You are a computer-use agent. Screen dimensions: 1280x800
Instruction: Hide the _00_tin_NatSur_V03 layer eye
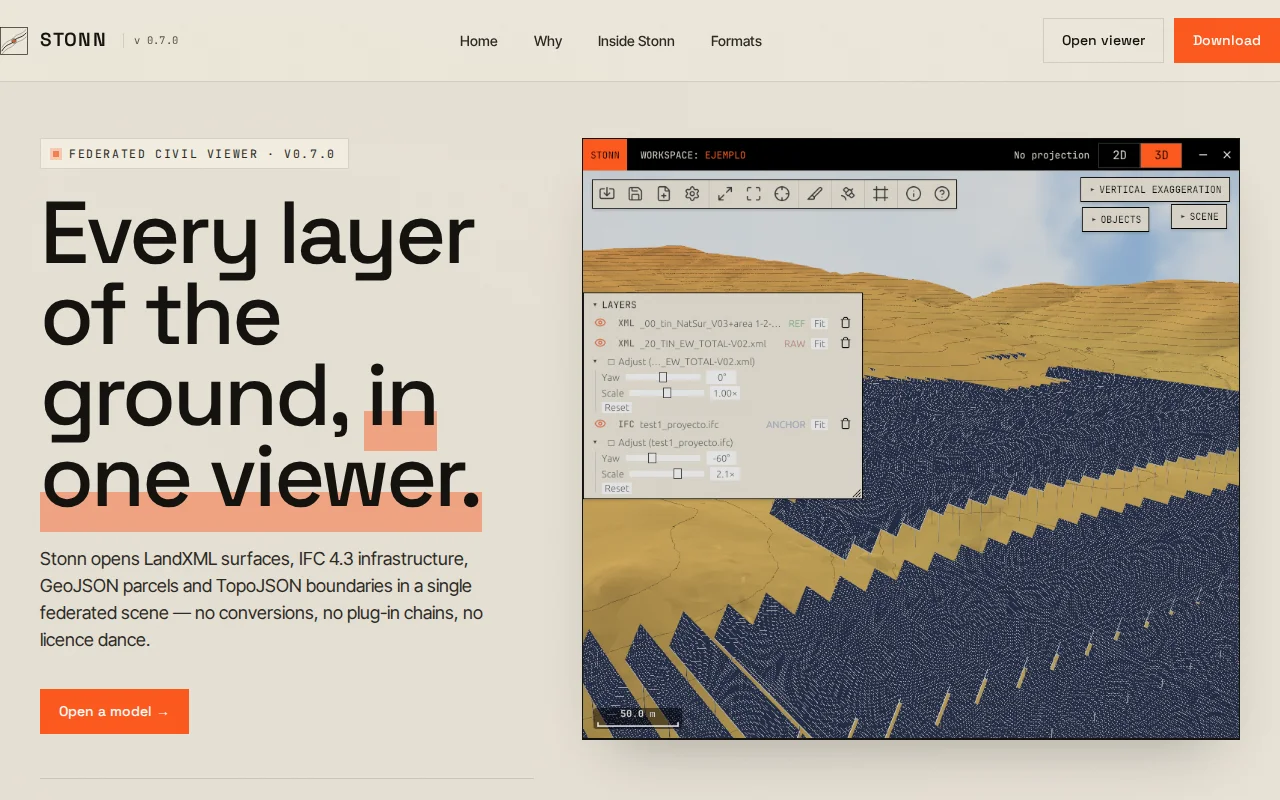[x=600, y=323]
